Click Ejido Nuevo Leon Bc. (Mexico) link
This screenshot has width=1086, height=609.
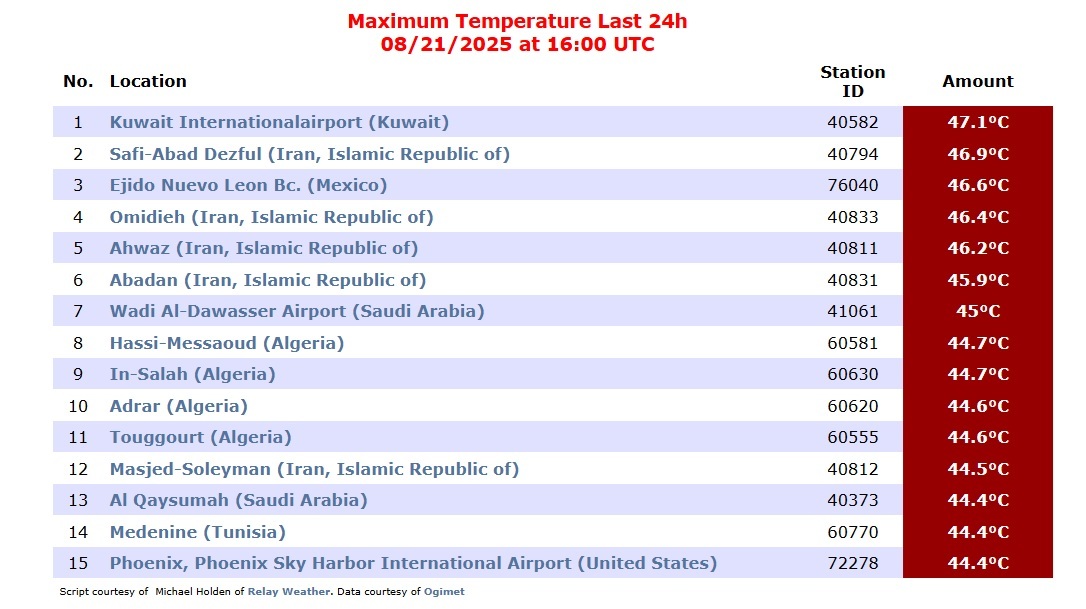(x=248, y=186)
